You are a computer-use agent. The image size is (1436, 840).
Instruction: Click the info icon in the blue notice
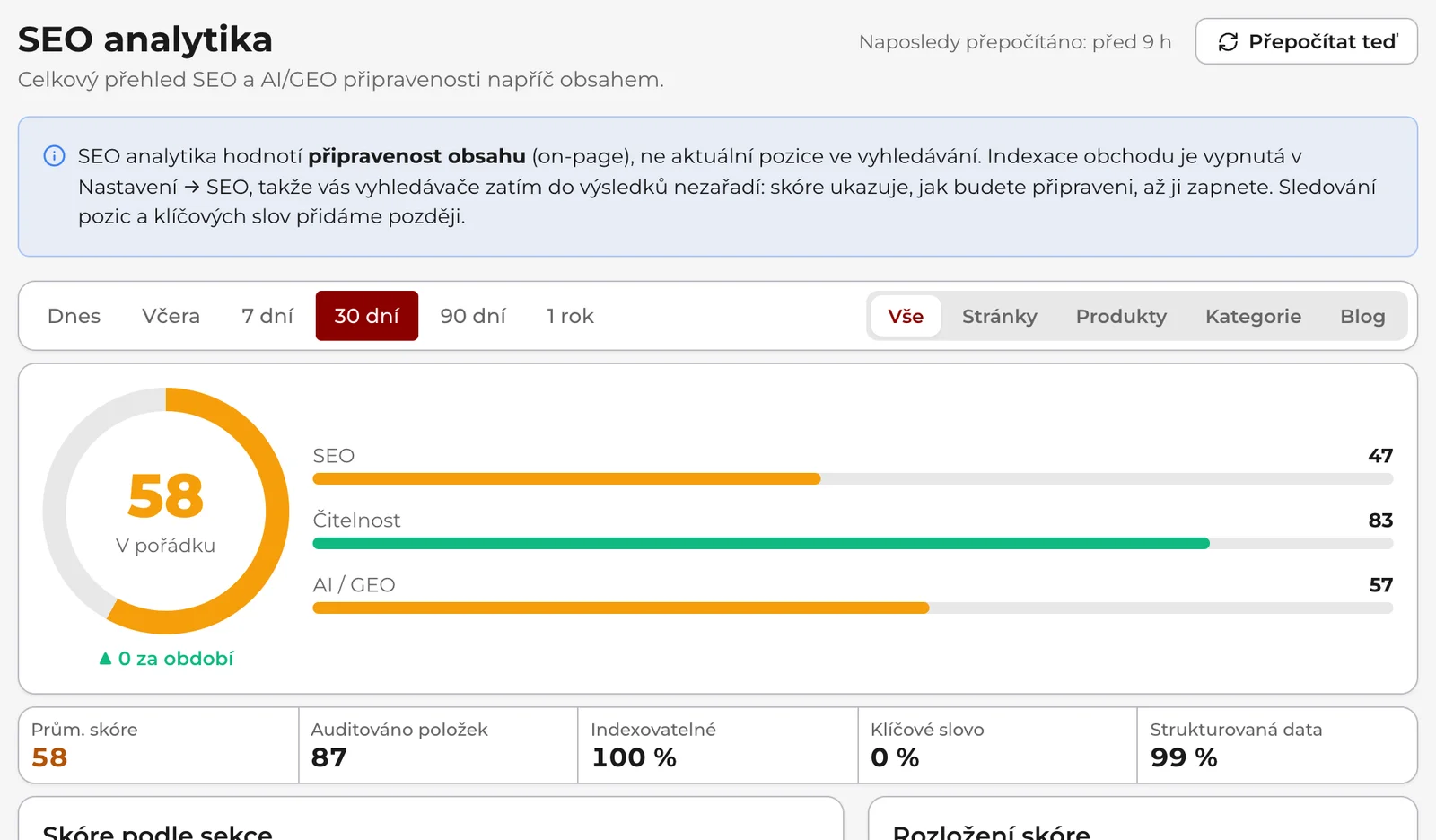tap(55, 156)
